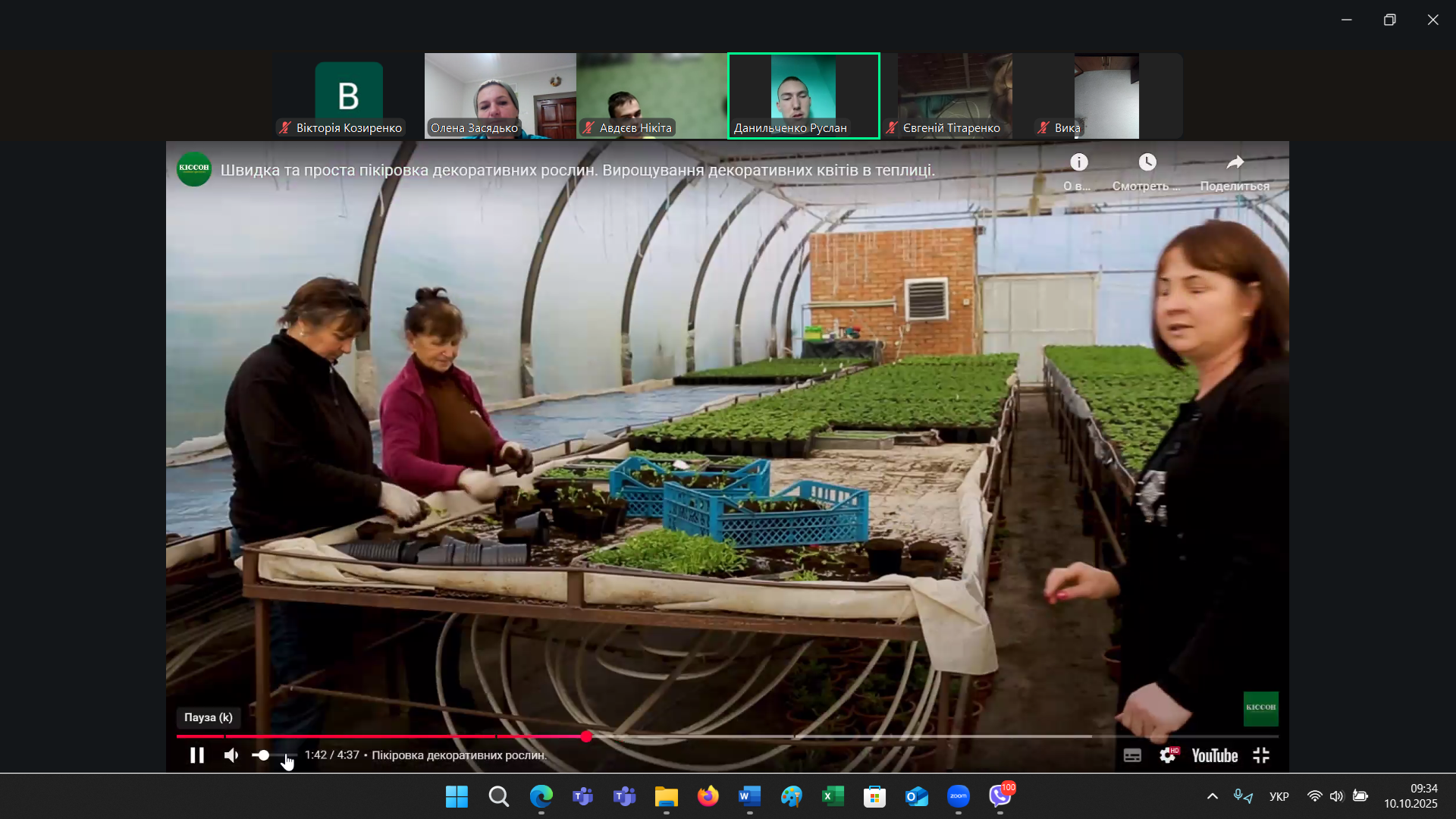Select Олена Засядько video thumbnail
1456x819 pixels.
point(500,96)
